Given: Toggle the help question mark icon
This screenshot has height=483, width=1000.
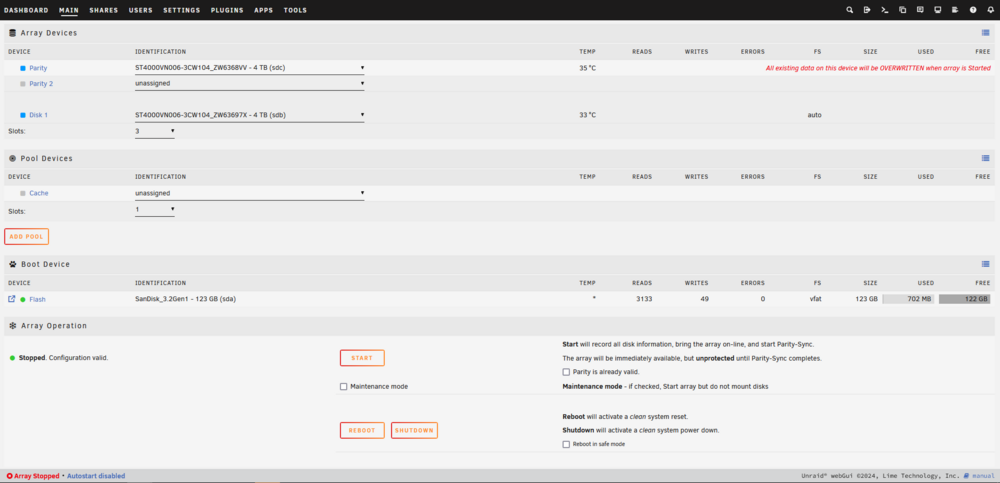Looking at the screenshot, I should (x=973, y=10).
